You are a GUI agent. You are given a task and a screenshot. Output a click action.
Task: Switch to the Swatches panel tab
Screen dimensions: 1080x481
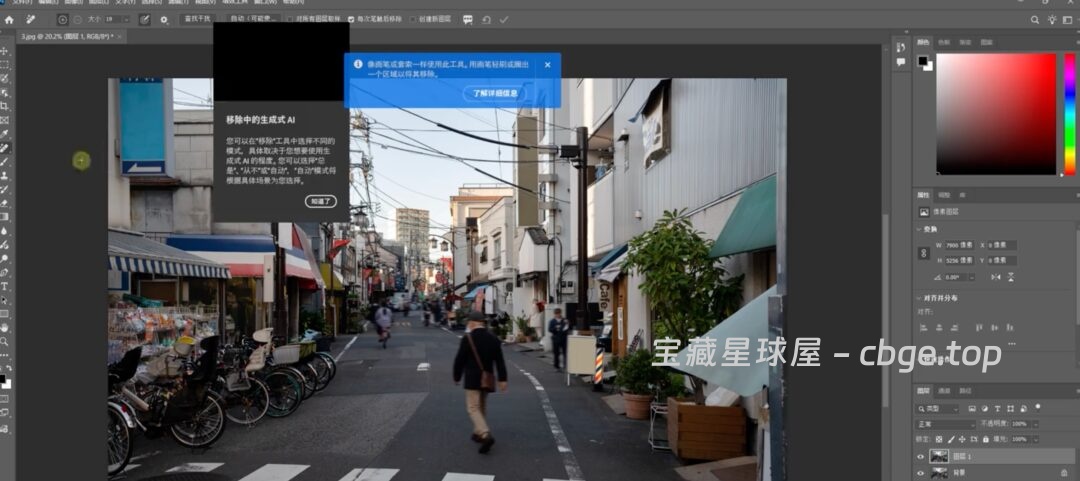click(x=944, y=43)
